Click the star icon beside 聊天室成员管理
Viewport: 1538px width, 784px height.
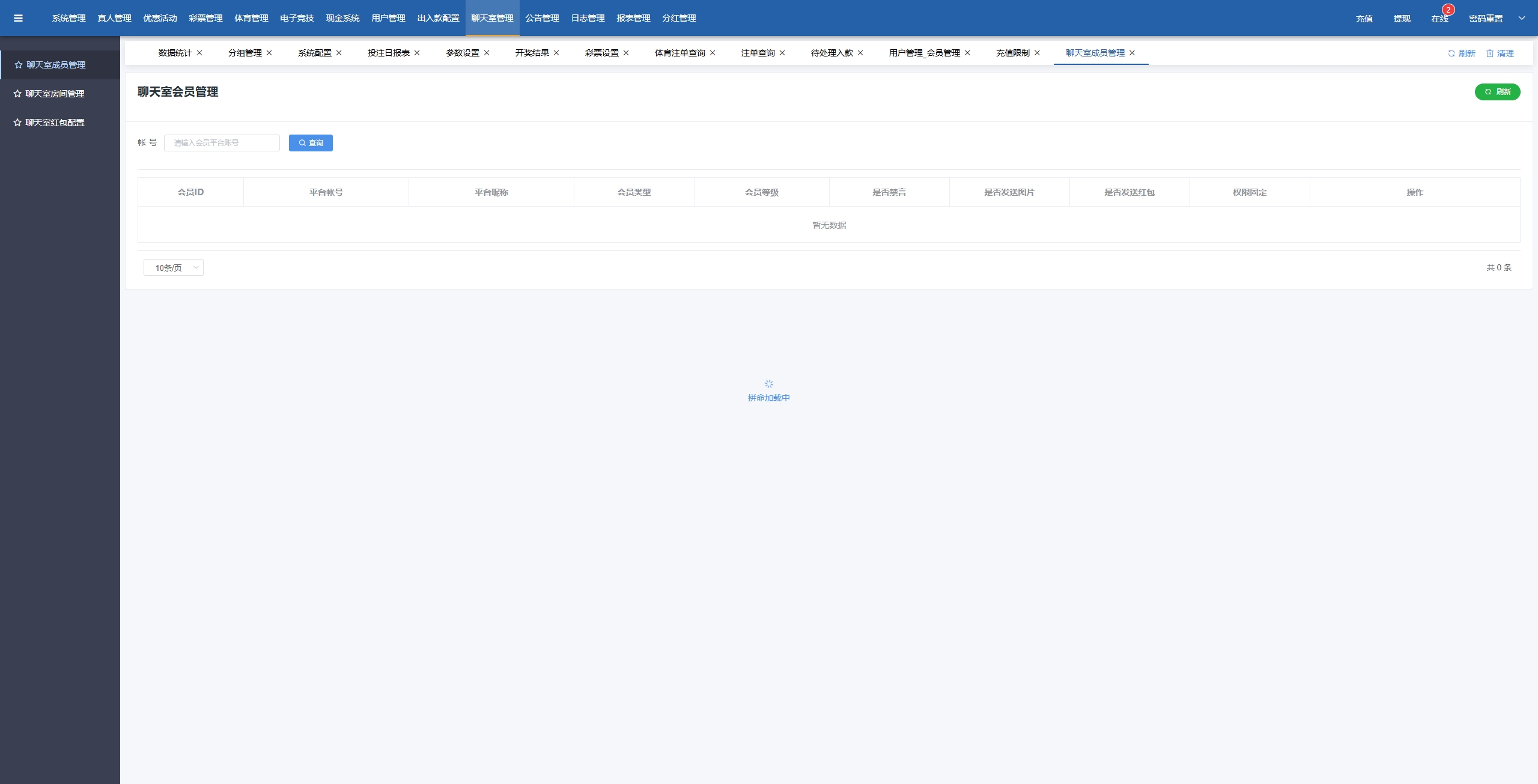tap(18, 65)
